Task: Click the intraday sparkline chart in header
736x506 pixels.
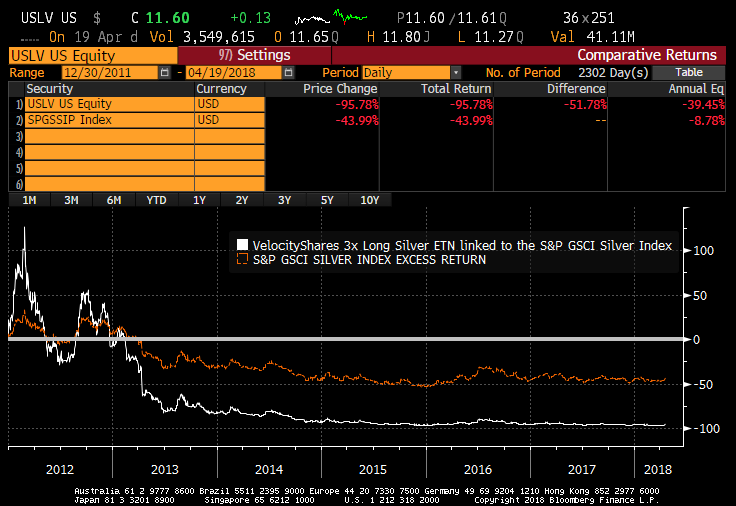Action: (x=331, y=18)
